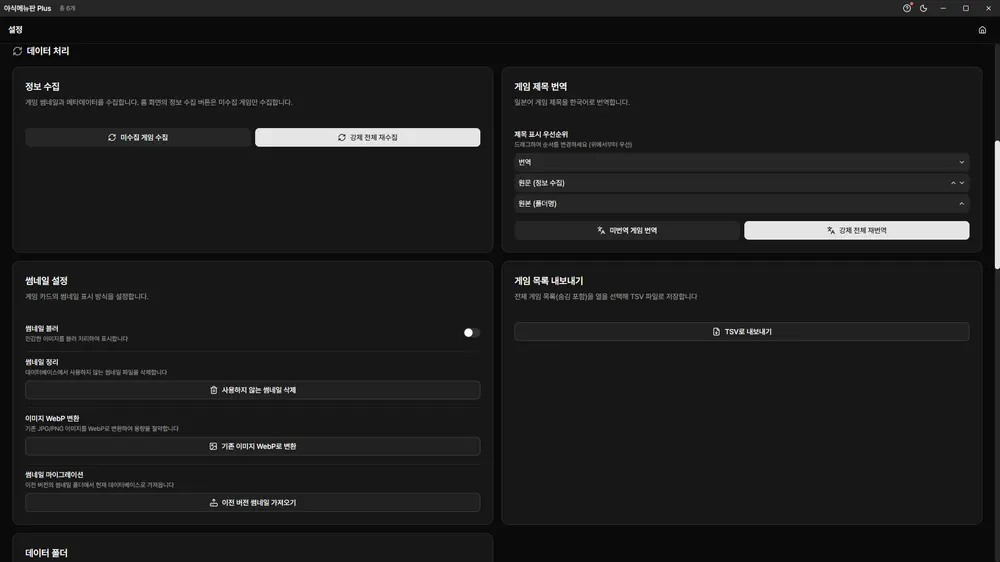This screenshot has width=1000, height=562.
Task: Click the 데이터 처리 refresh icon
Action: 17,51
